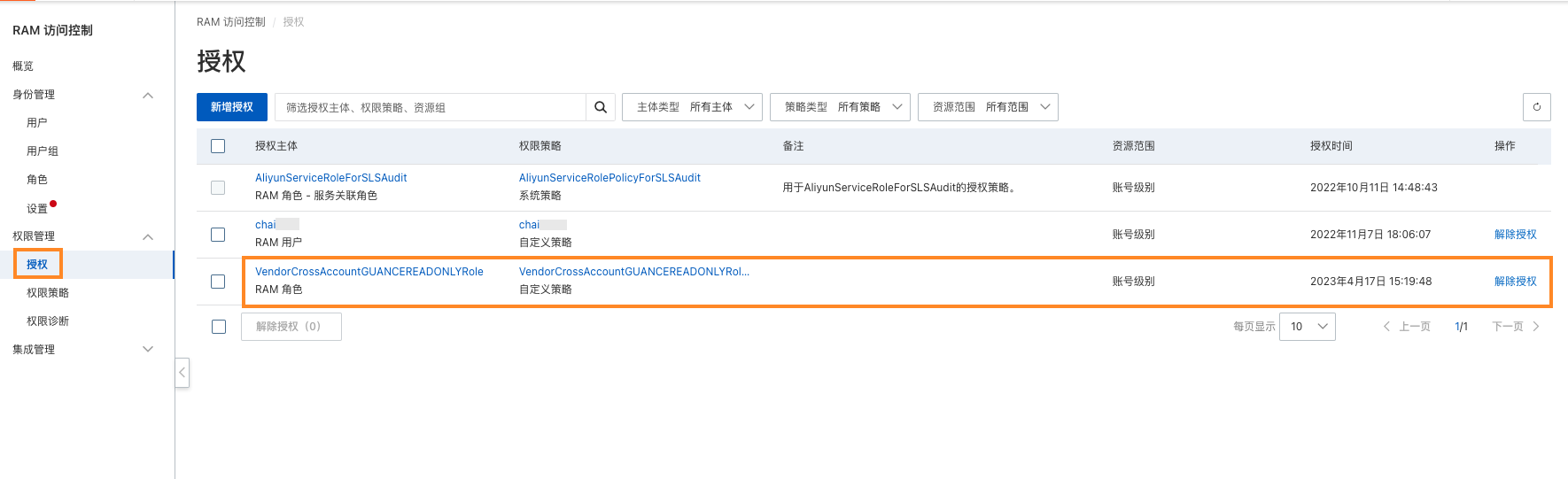
Task: Select the checkbox for the chai user row
Action: [x=218, y=235]
